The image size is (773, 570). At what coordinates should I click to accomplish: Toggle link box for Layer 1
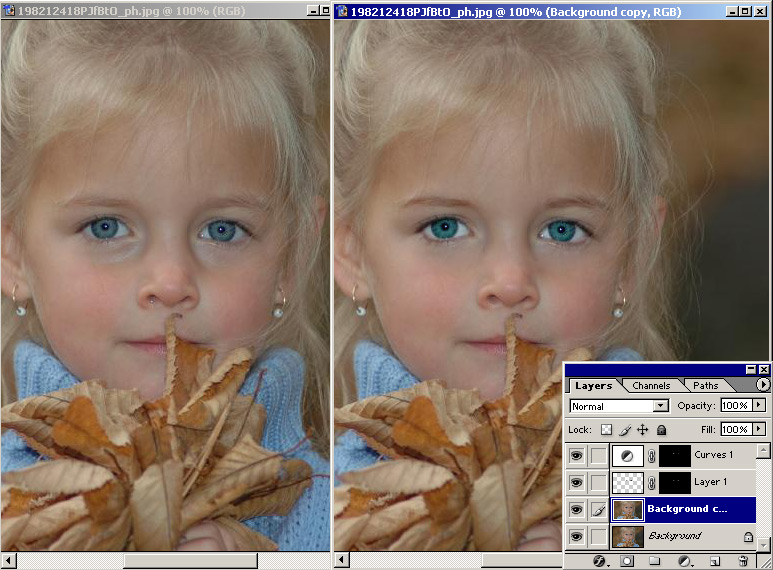[598, 483]
